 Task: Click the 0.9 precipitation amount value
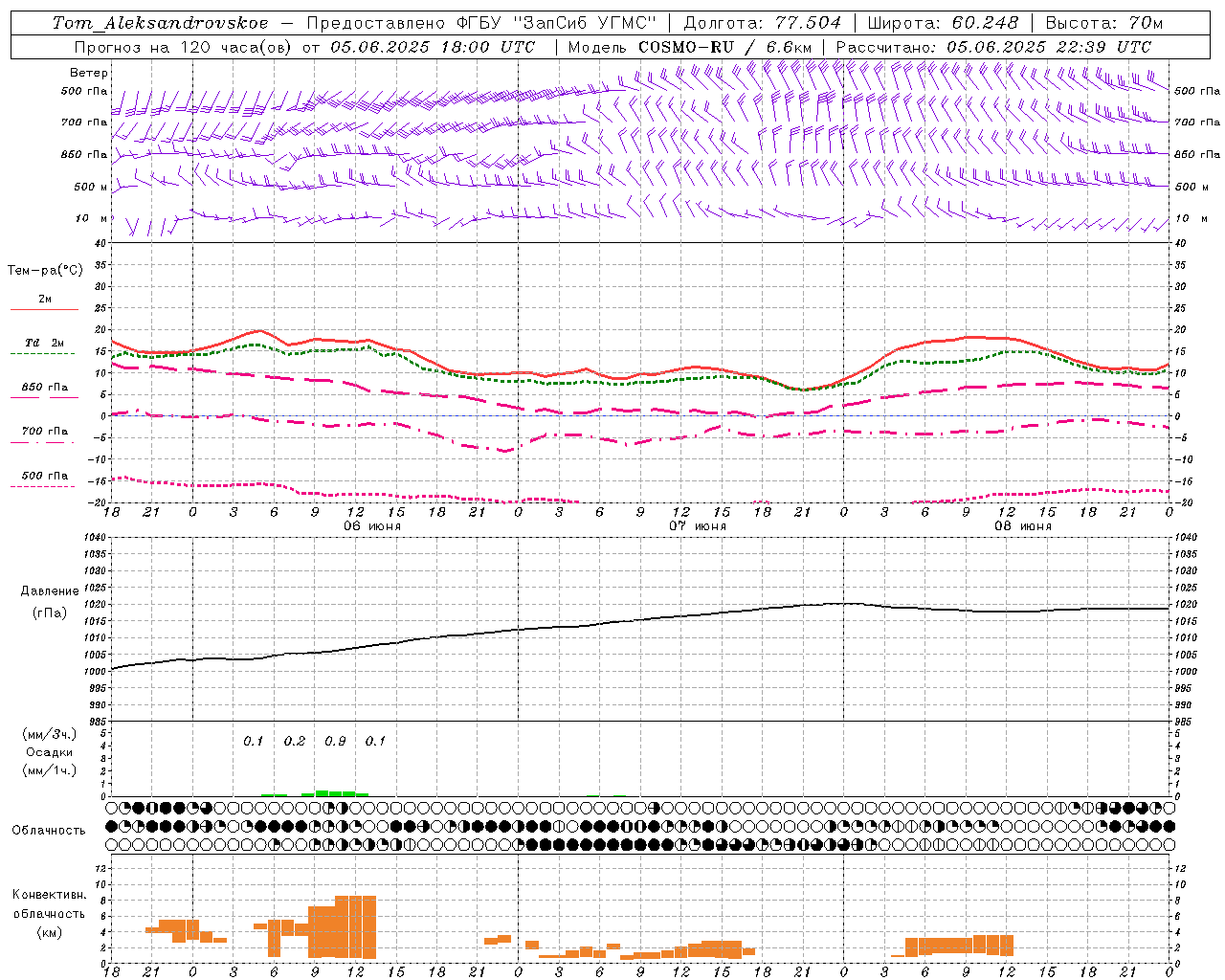(335, 741)
